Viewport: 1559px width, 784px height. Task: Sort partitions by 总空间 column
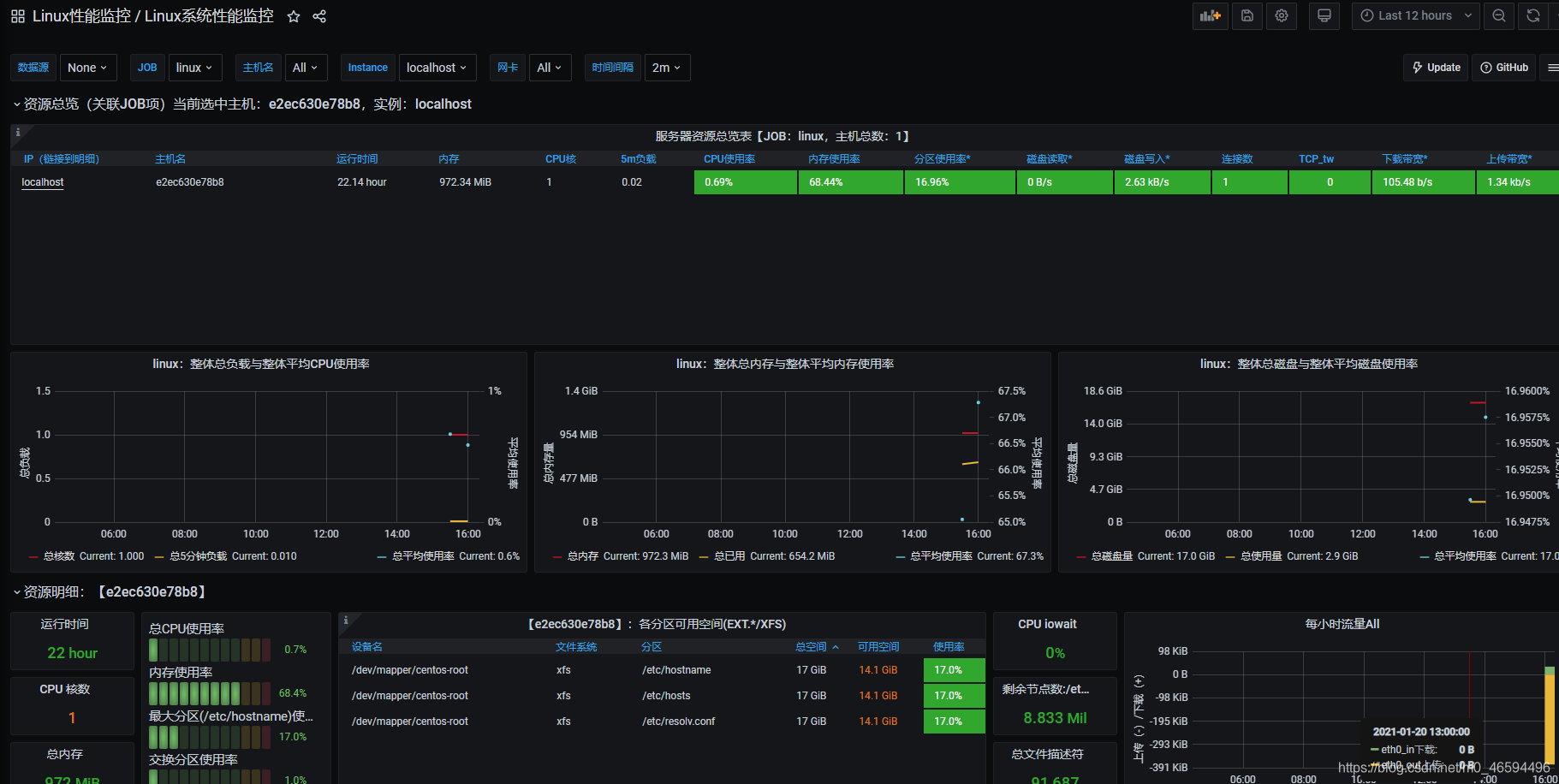(x=812, y=647)
